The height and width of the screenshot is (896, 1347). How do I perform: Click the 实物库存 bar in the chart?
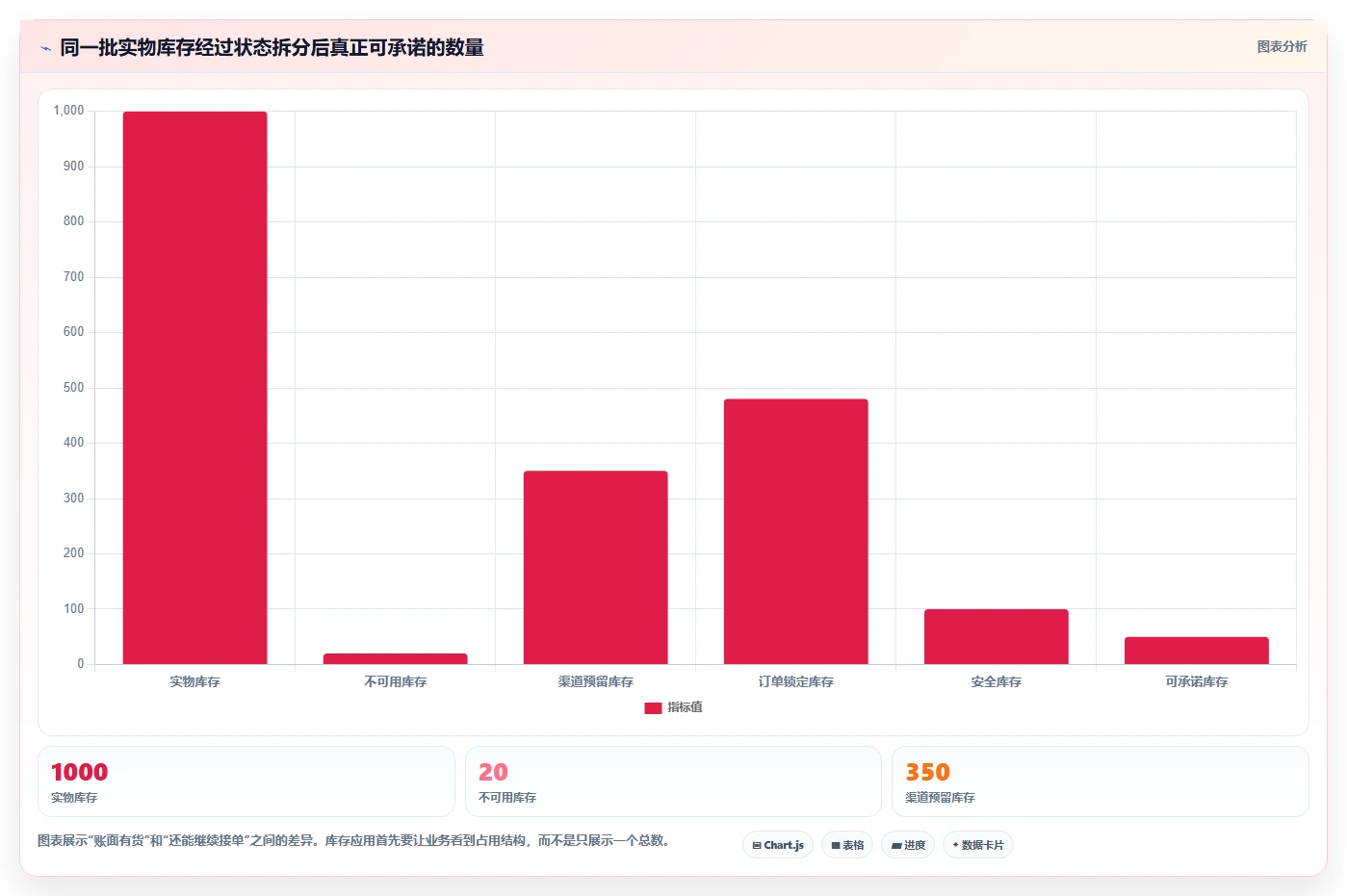coord(194,388)
